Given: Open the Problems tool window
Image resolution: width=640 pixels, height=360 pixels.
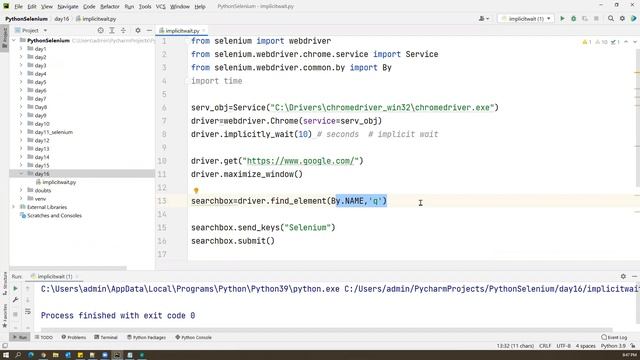Looking at the screenshot, I should click(74, 337).
